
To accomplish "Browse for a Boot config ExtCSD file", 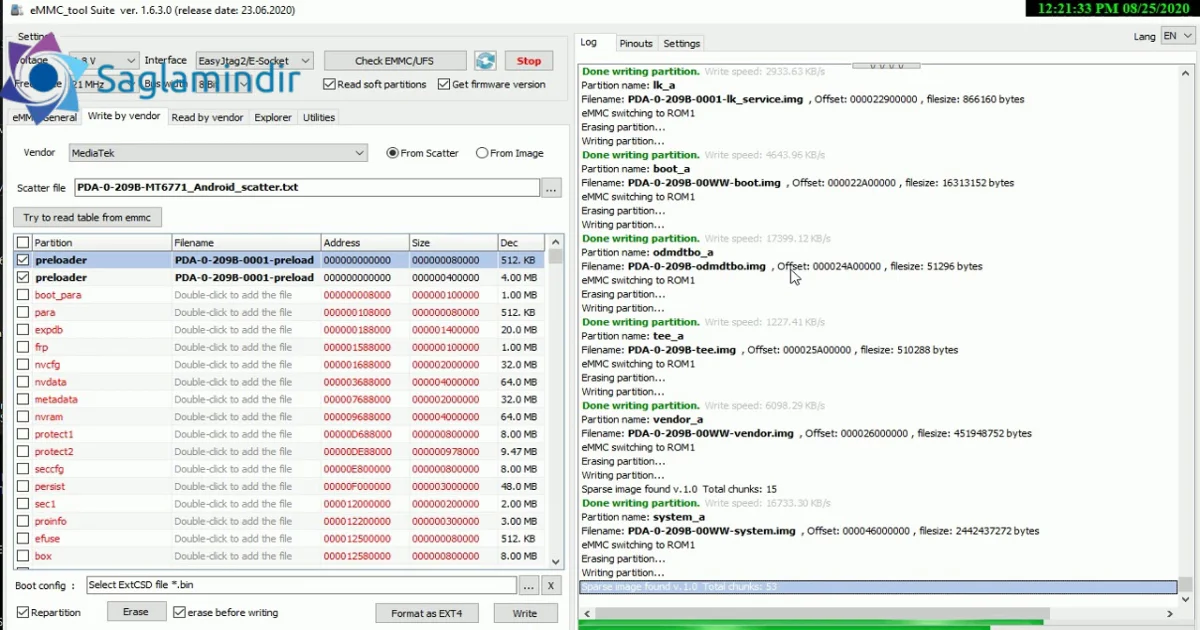I will tap(530, 585).
